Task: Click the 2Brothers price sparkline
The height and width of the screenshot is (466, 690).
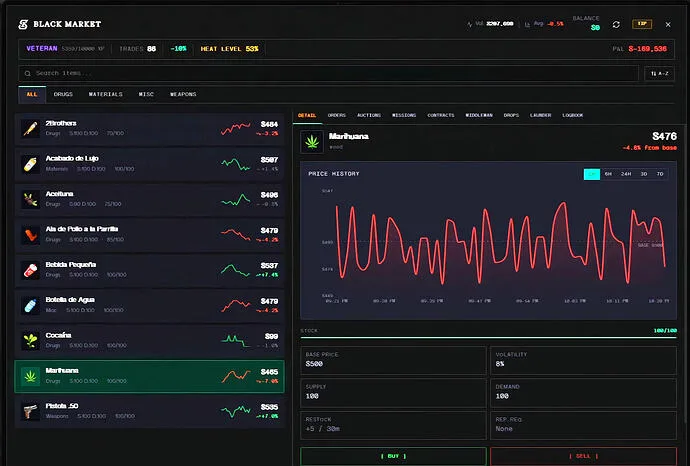Action: coord(235,128)
